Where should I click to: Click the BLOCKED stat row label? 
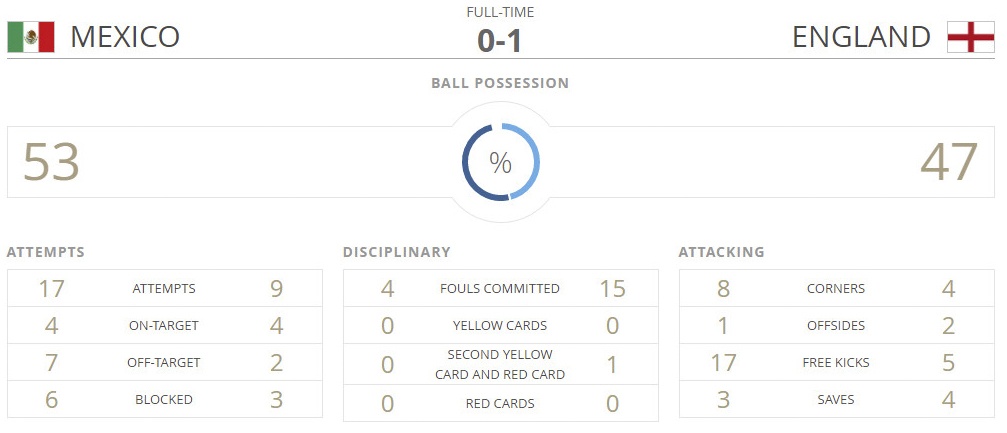point(164,399)
